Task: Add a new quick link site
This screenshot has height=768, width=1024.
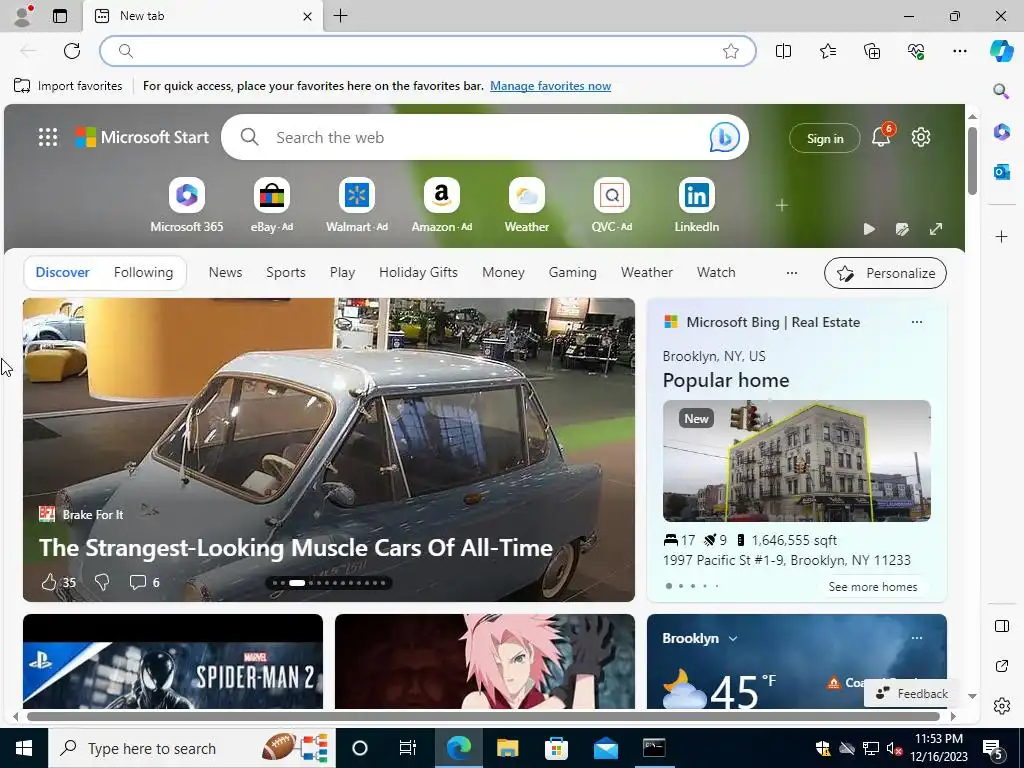Action: (x=782, y=205)
